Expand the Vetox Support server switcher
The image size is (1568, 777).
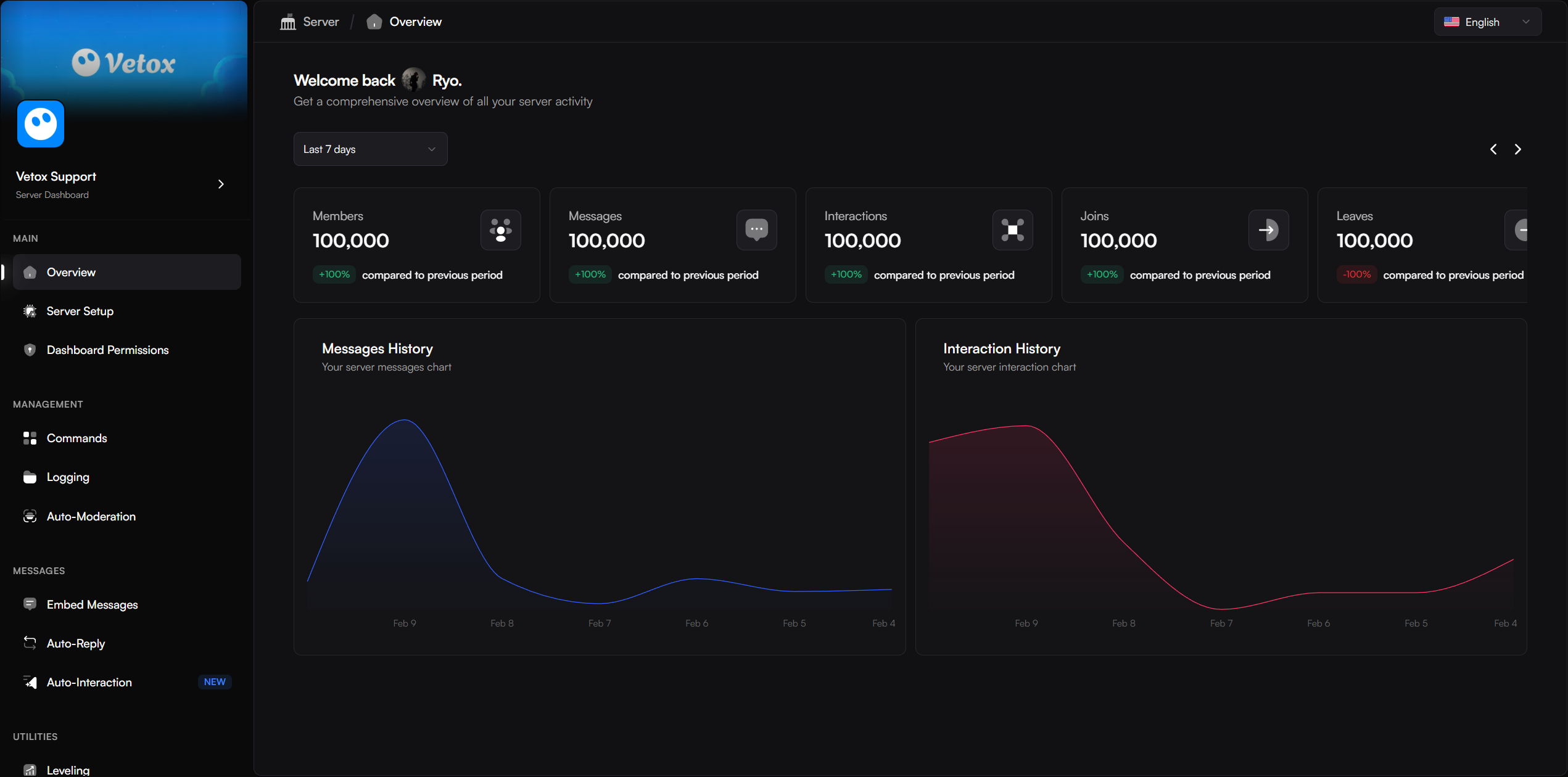tap(220, 184)
